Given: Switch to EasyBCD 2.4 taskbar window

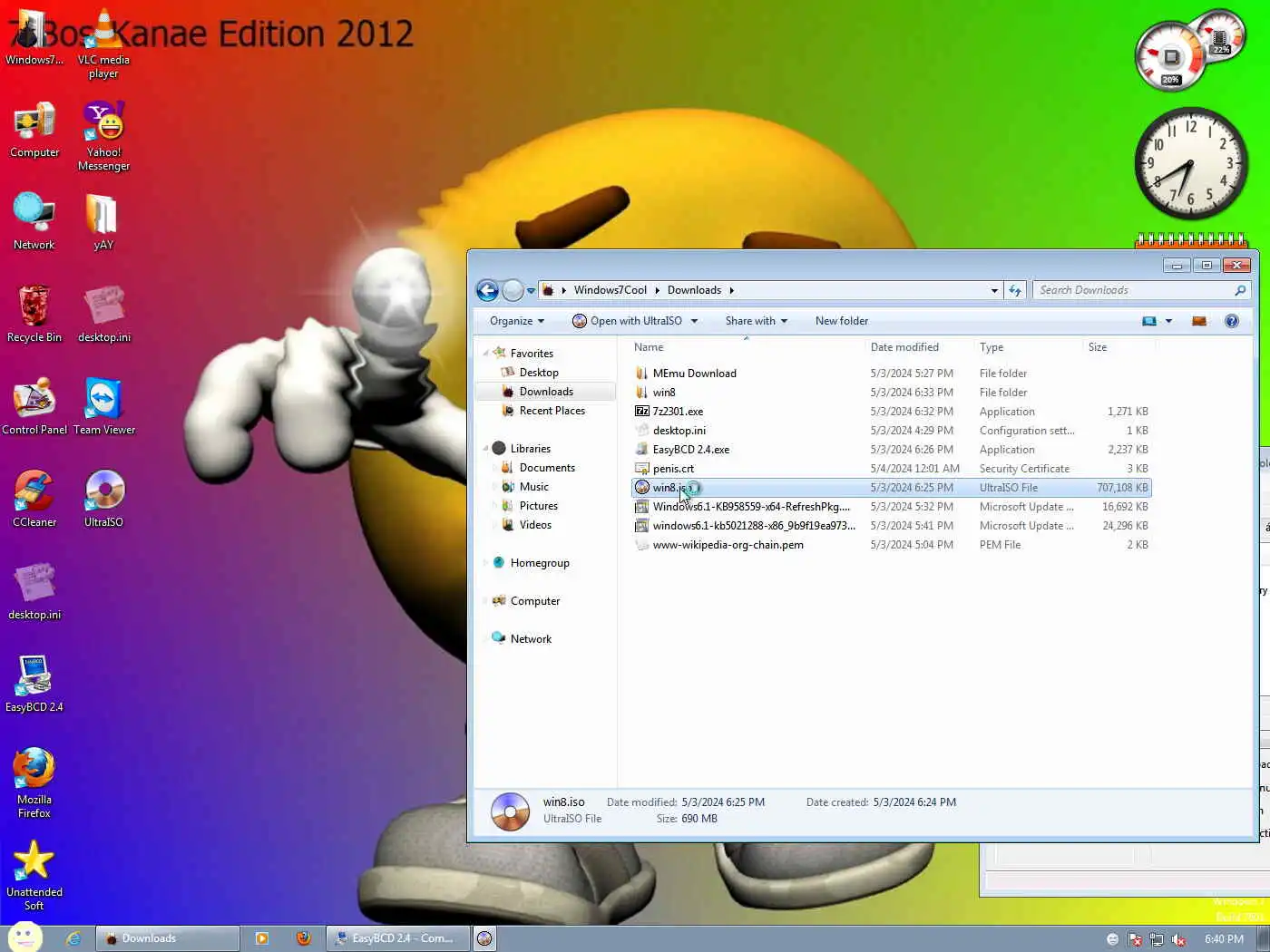Looking at the screenshot, I should coord(398,938).
